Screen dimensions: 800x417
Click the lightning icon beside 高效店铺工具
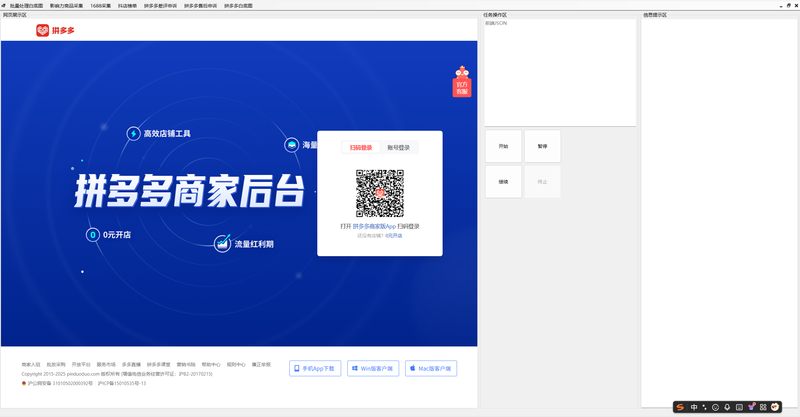134,134
